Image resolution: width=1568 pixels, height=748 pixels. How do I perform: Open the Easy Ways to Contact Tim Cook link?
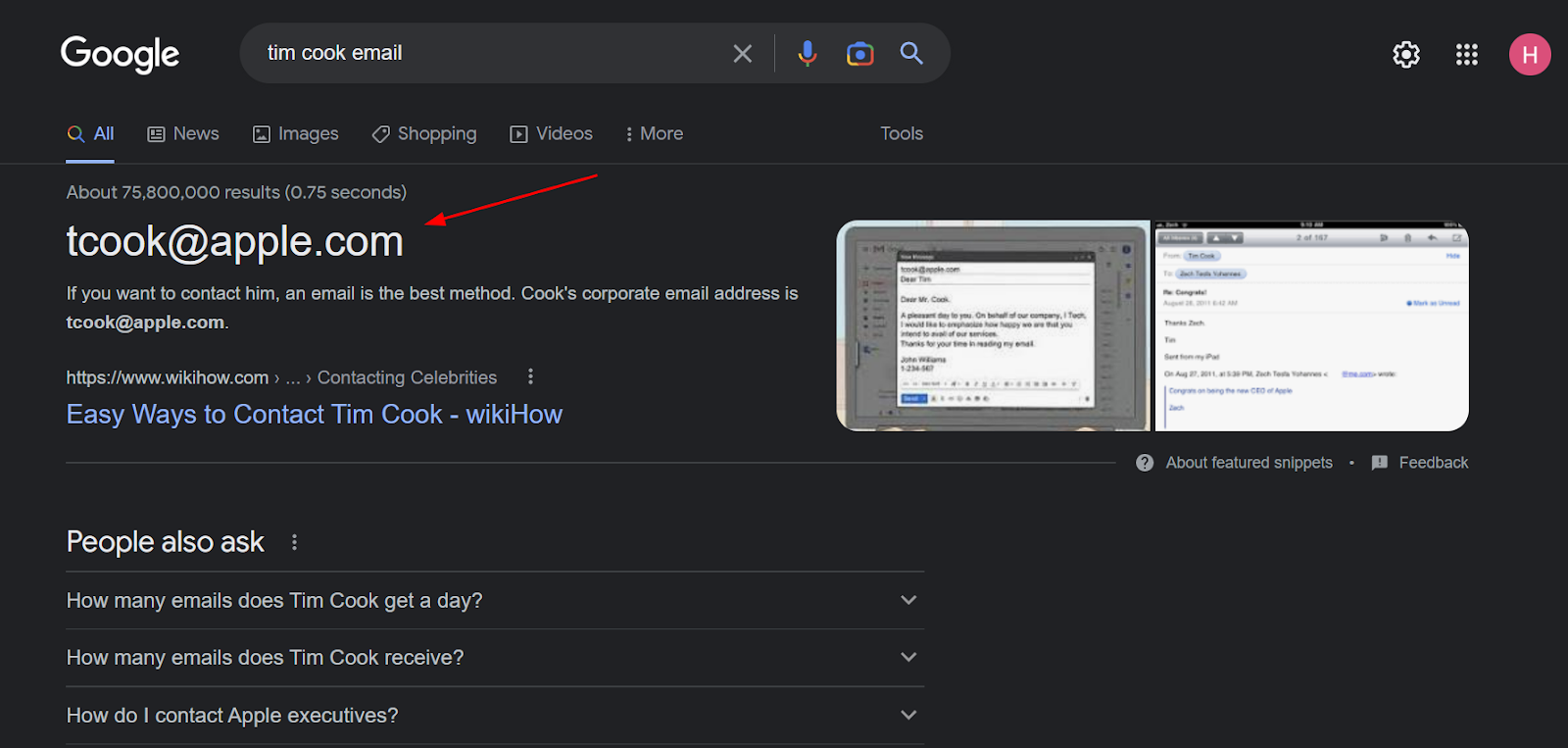tap(315, 415)
